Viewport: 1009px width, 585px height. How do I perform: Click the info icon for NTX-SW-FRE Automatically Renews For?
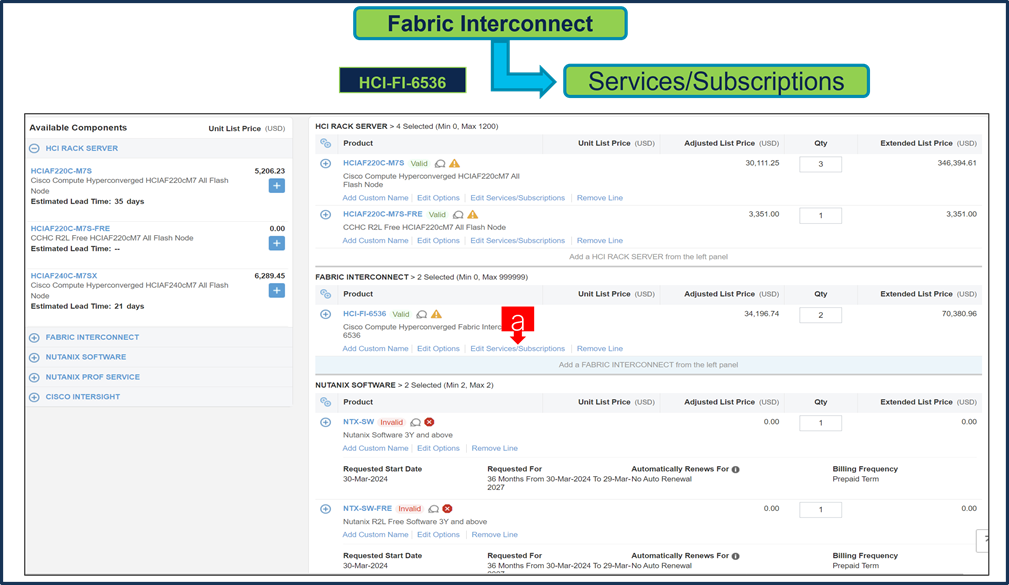pyautogui.click(x=736, y=556)
